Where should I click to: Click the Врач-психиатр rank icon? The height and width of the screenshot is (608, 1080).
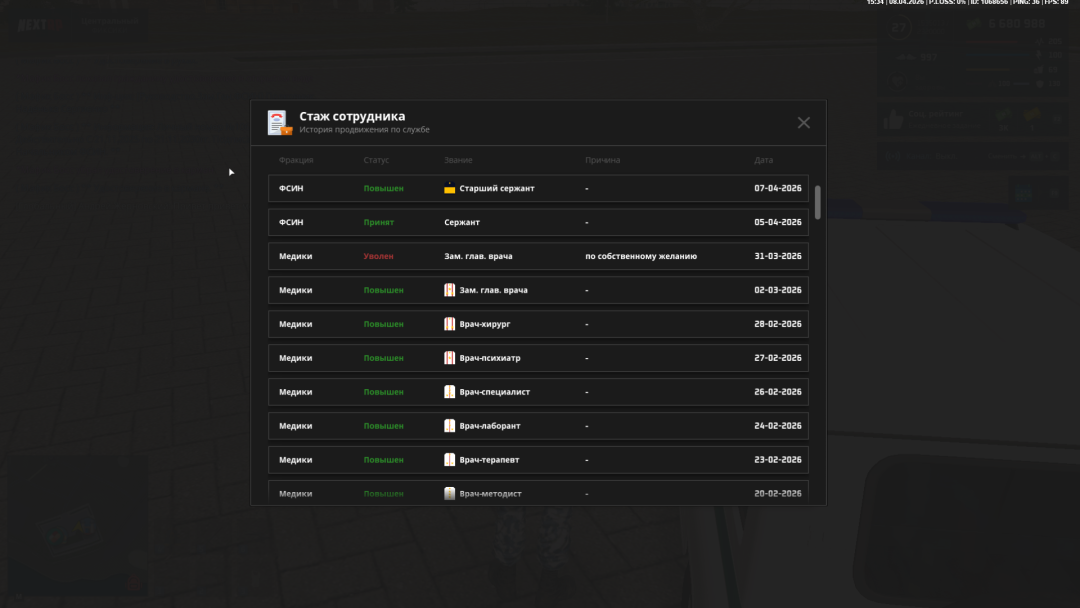coord(450,358)
